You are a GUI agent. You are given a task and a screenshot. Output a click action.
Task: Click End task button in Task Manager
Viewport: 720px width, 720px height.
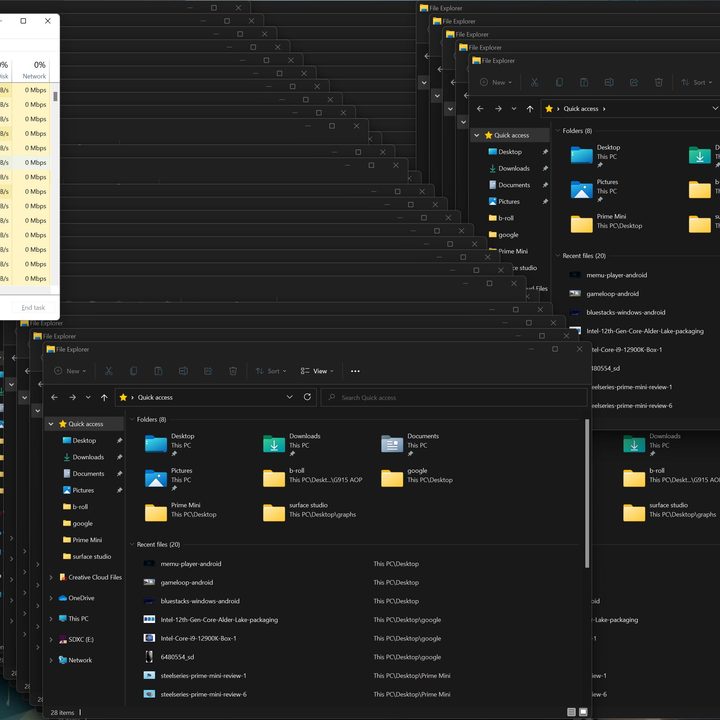[33, 307]
